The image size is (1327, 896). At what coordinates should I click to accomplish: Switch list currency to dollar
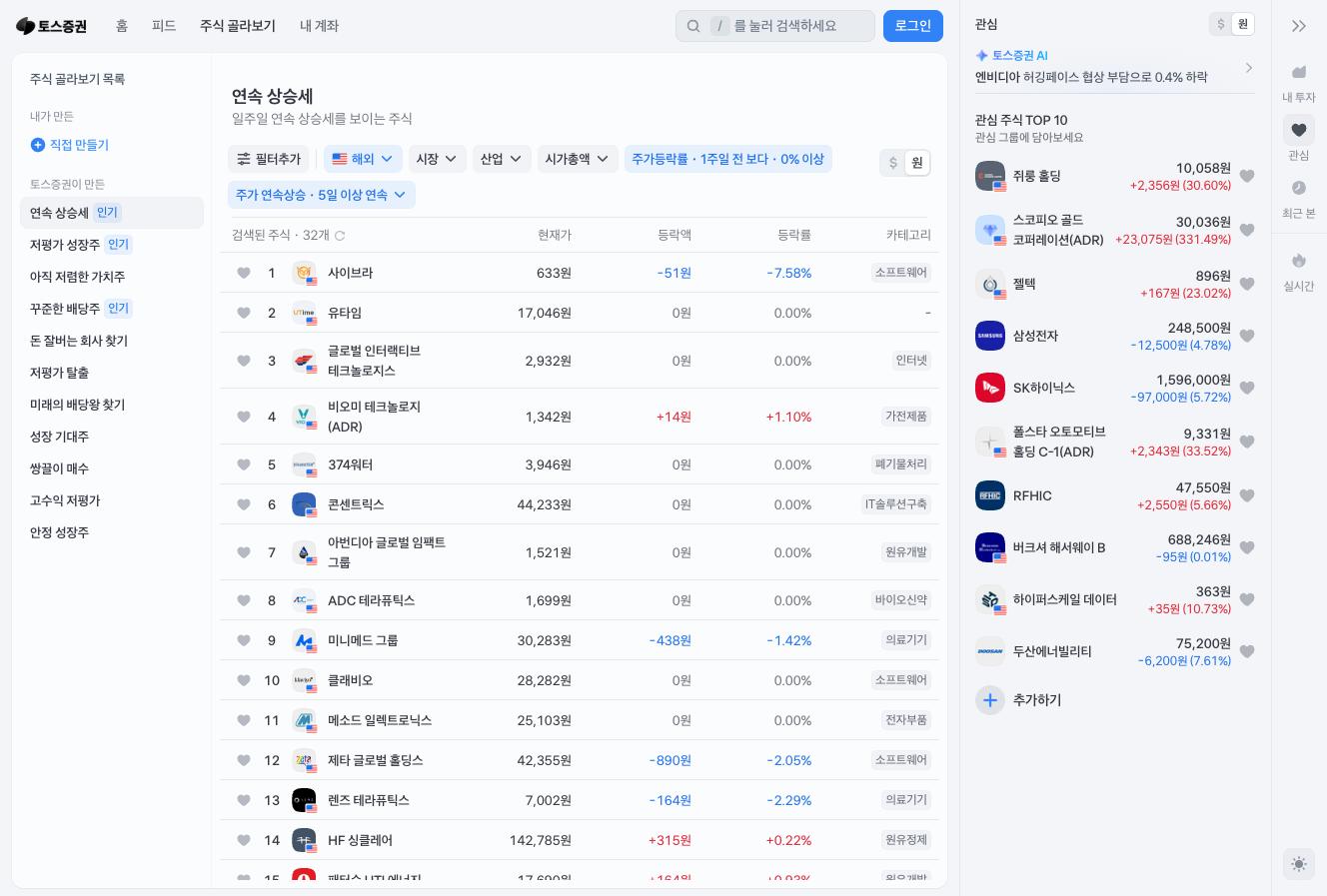893,163
